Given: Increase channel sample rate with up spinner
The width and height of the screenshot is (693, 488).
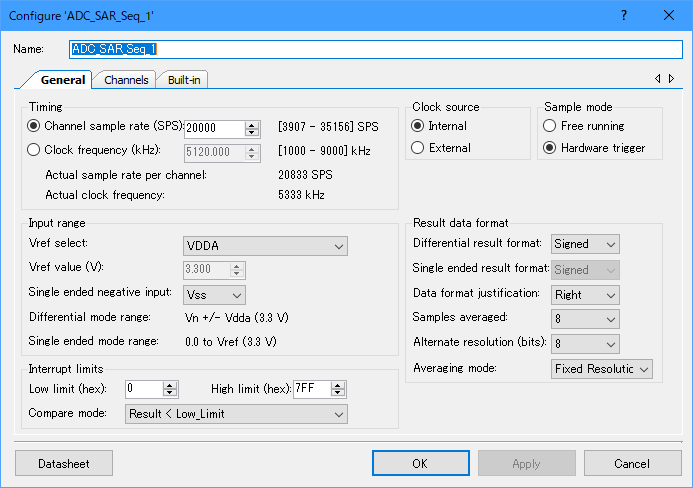Looking at the screenshot, I should click(253, 124).
